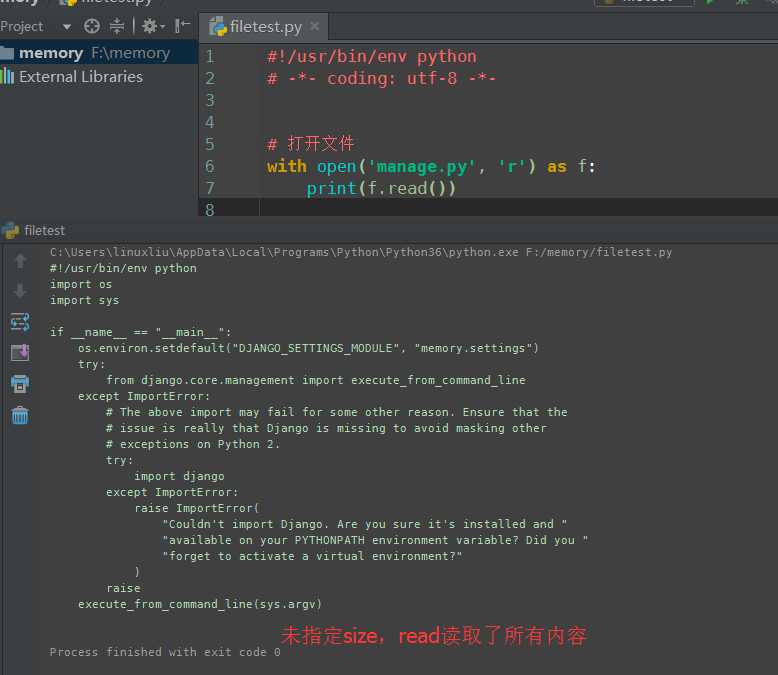
Task: Click the execute_from_command_line(sys.argv) output line
Action: [x=199, y=604]
